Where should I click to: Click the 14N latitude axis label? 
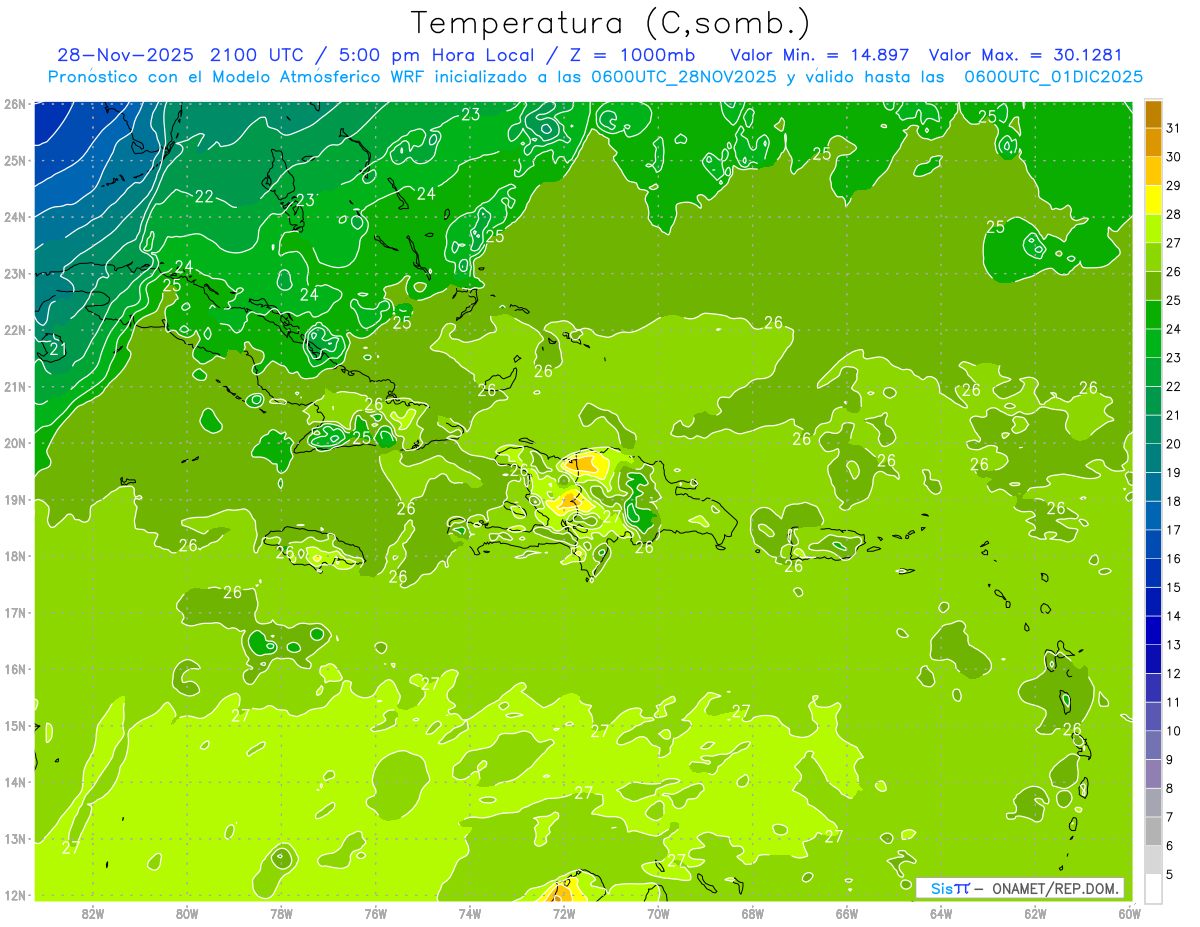click(14, 782)
